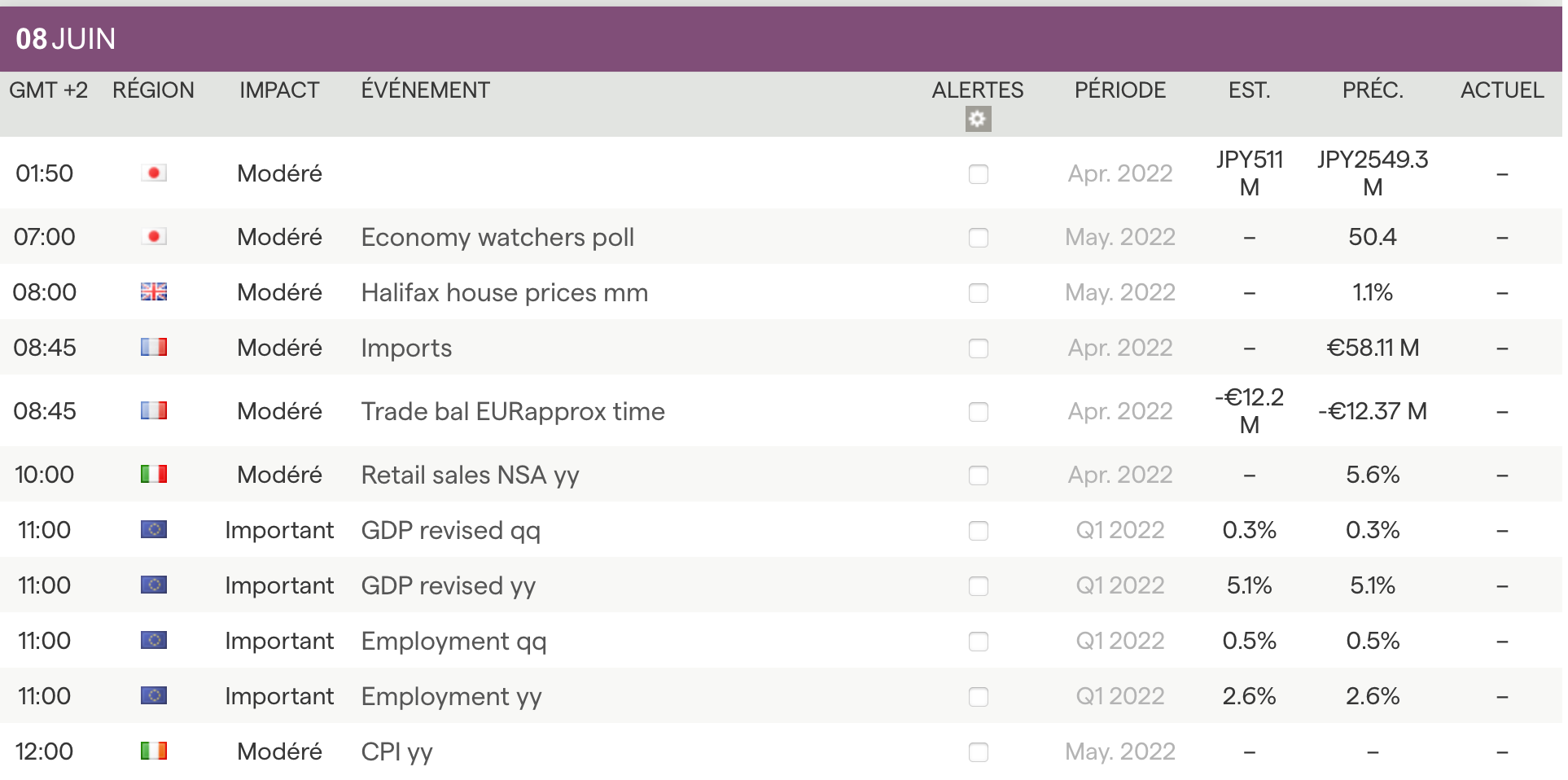1568x780 pixels.
Task: Click the Italy flag in CPI yy row
Action: pyautogui.click(x=153, y=751)
